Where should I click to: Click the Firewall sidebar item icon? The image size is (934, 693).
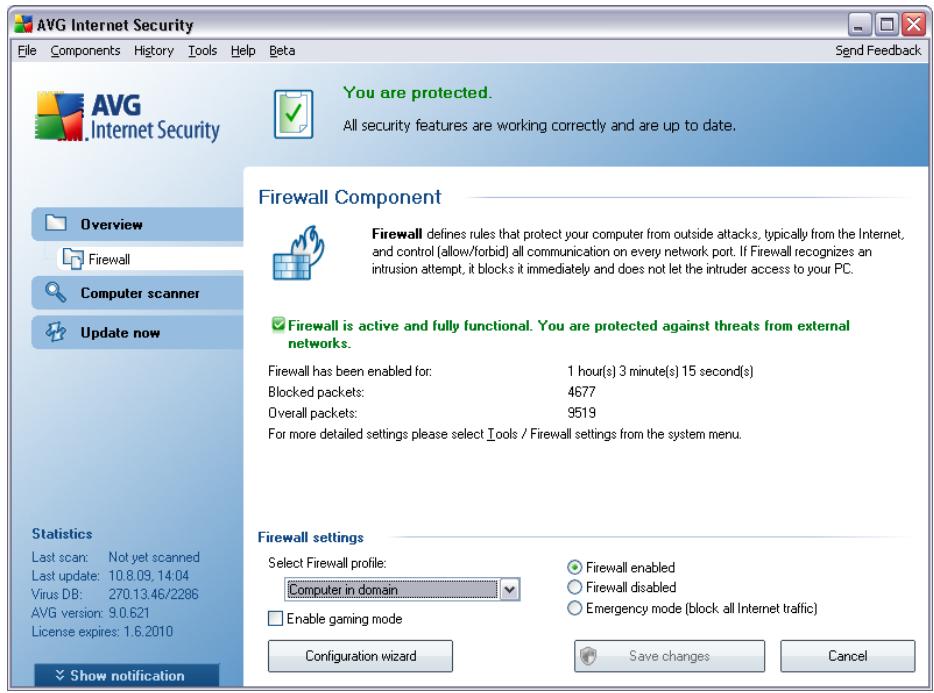pyautogui.click(x=73, y=259)
